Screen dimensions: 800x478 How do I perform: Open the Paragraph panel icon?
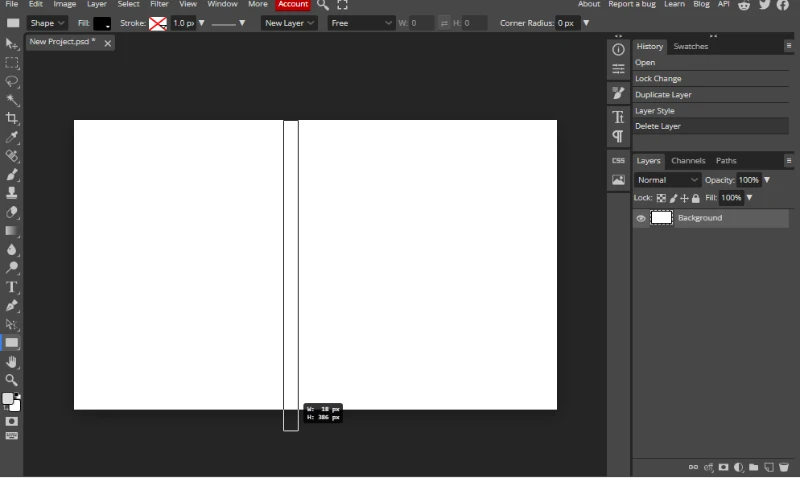click(x=618, y=136)
